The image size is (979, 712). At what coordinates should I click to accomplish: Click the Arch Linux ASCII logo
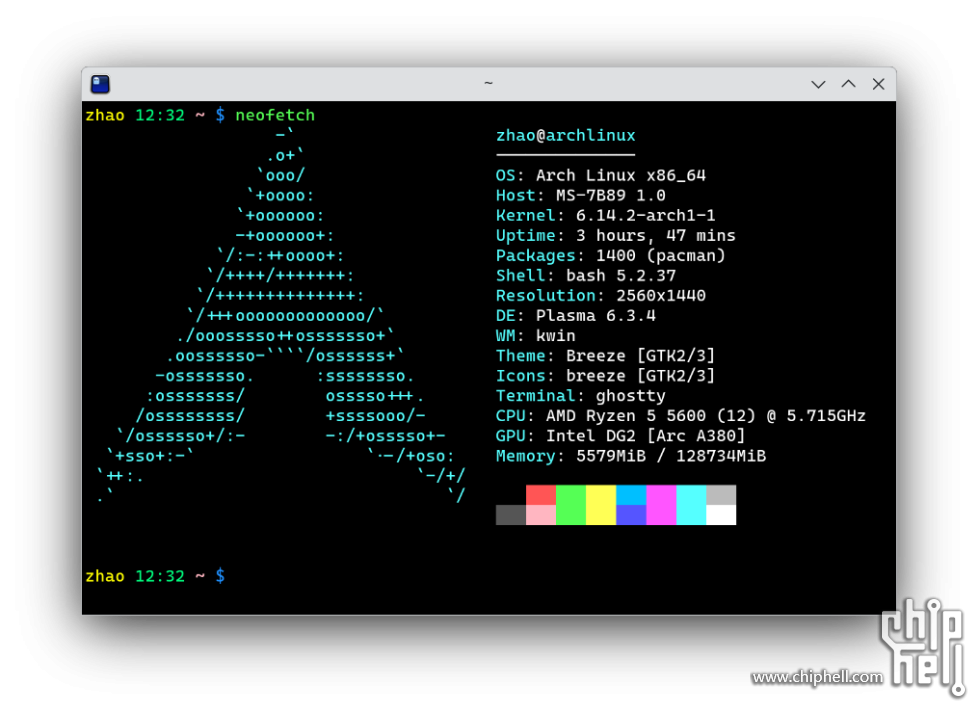point(281,315)
